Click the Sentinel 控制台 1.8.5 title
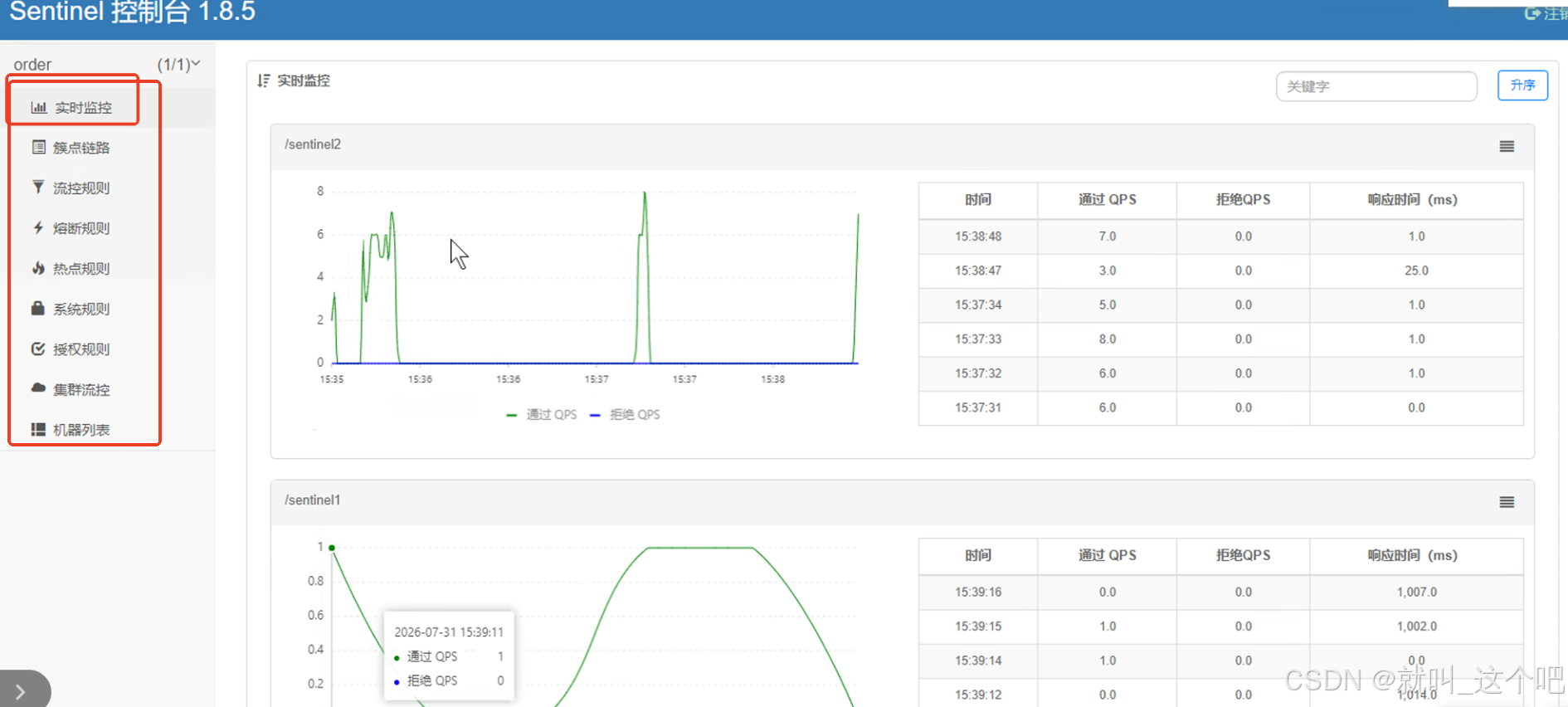Screen dimensions: 1568x707 [133, 12]
